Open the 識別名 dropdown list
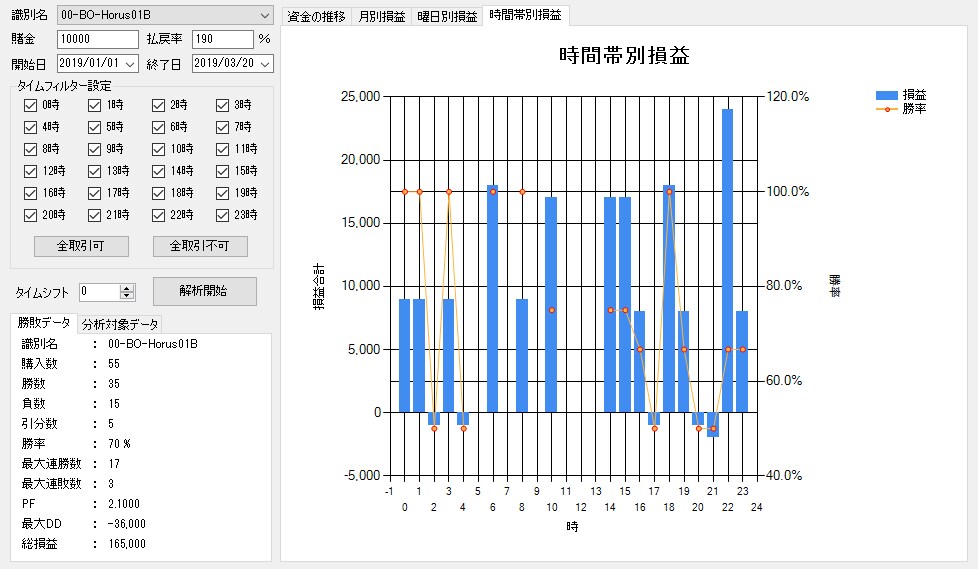Image resolution: width=978 pixels, height=569 pixels. (264, 15)
